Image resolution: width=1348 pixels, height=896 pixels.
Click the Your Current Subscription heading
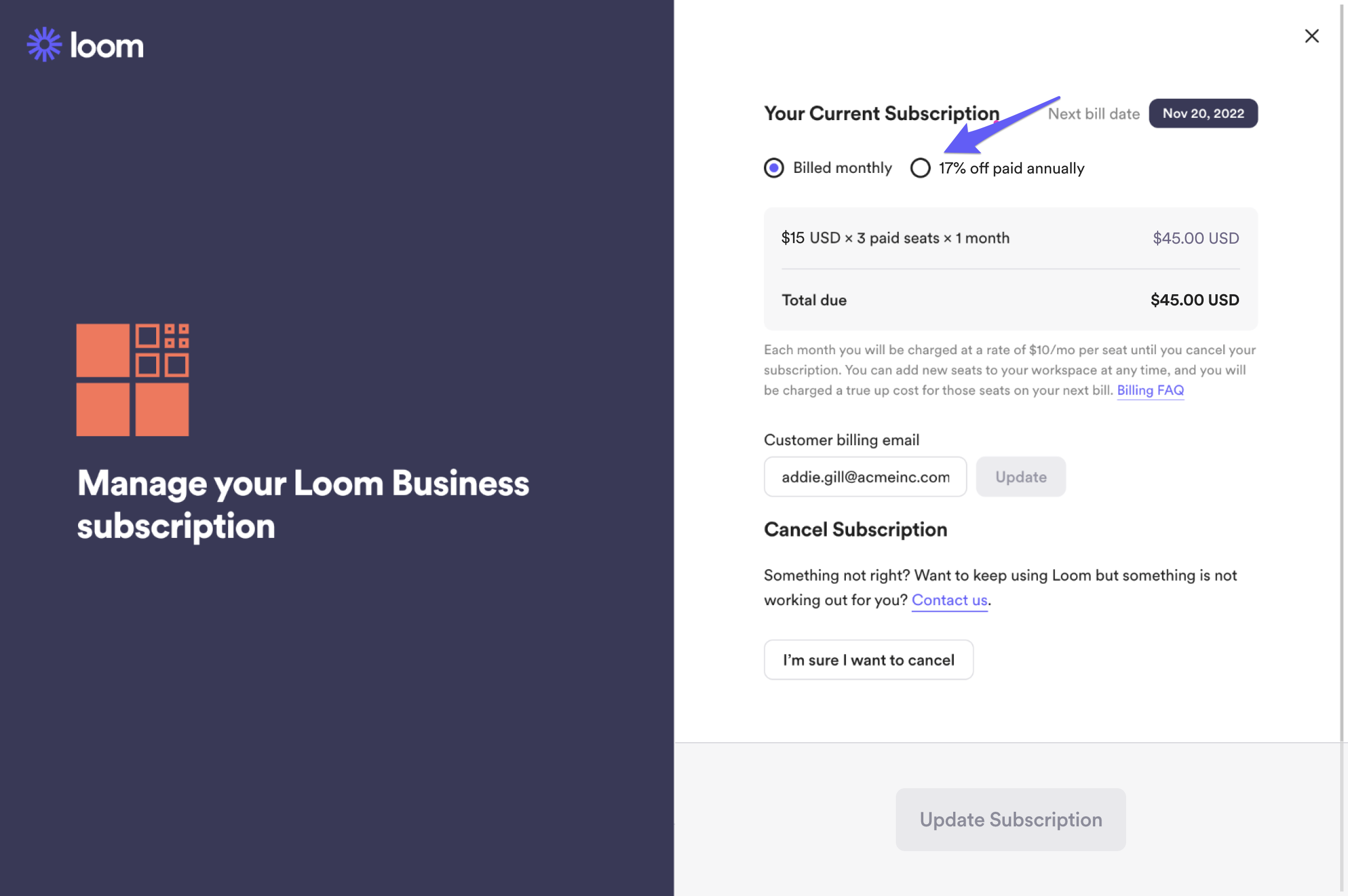click(x=881, y=113)
